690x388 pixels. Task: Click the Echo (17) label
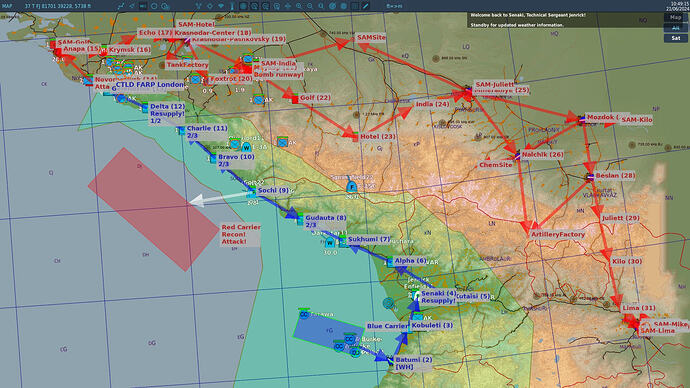(155, 33)
